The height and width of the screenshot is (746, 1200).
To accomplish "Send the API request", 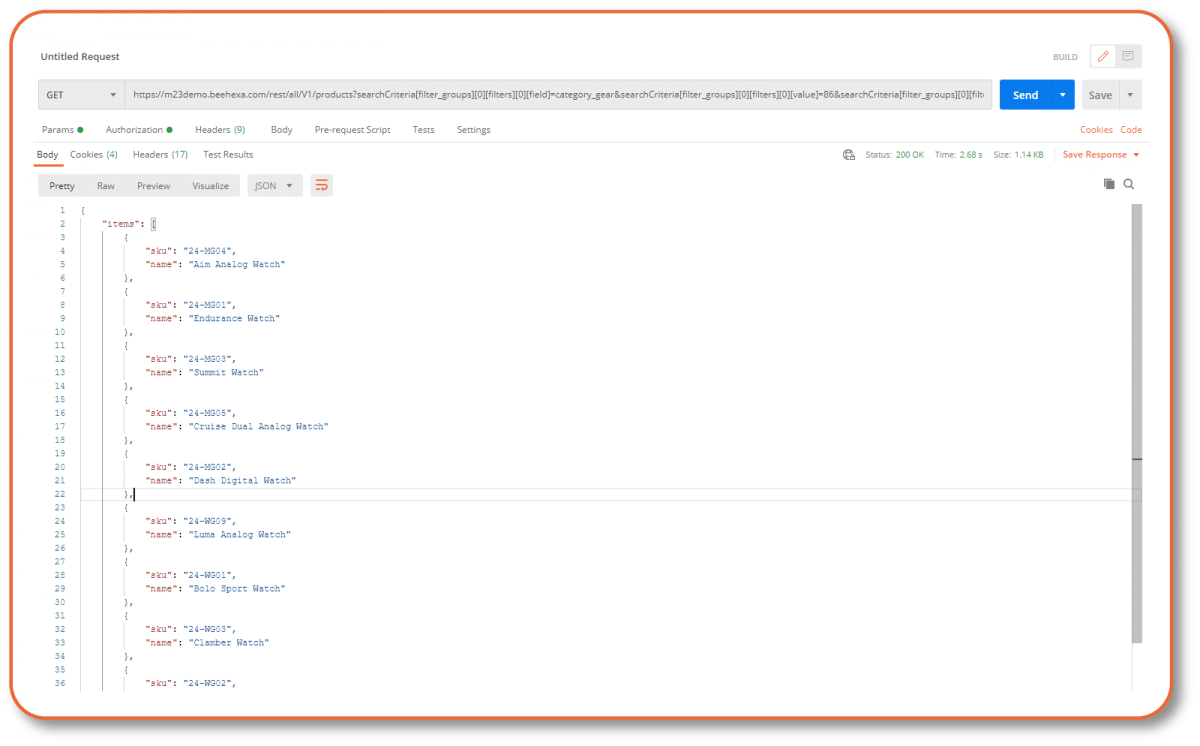I will point(1024,94).
